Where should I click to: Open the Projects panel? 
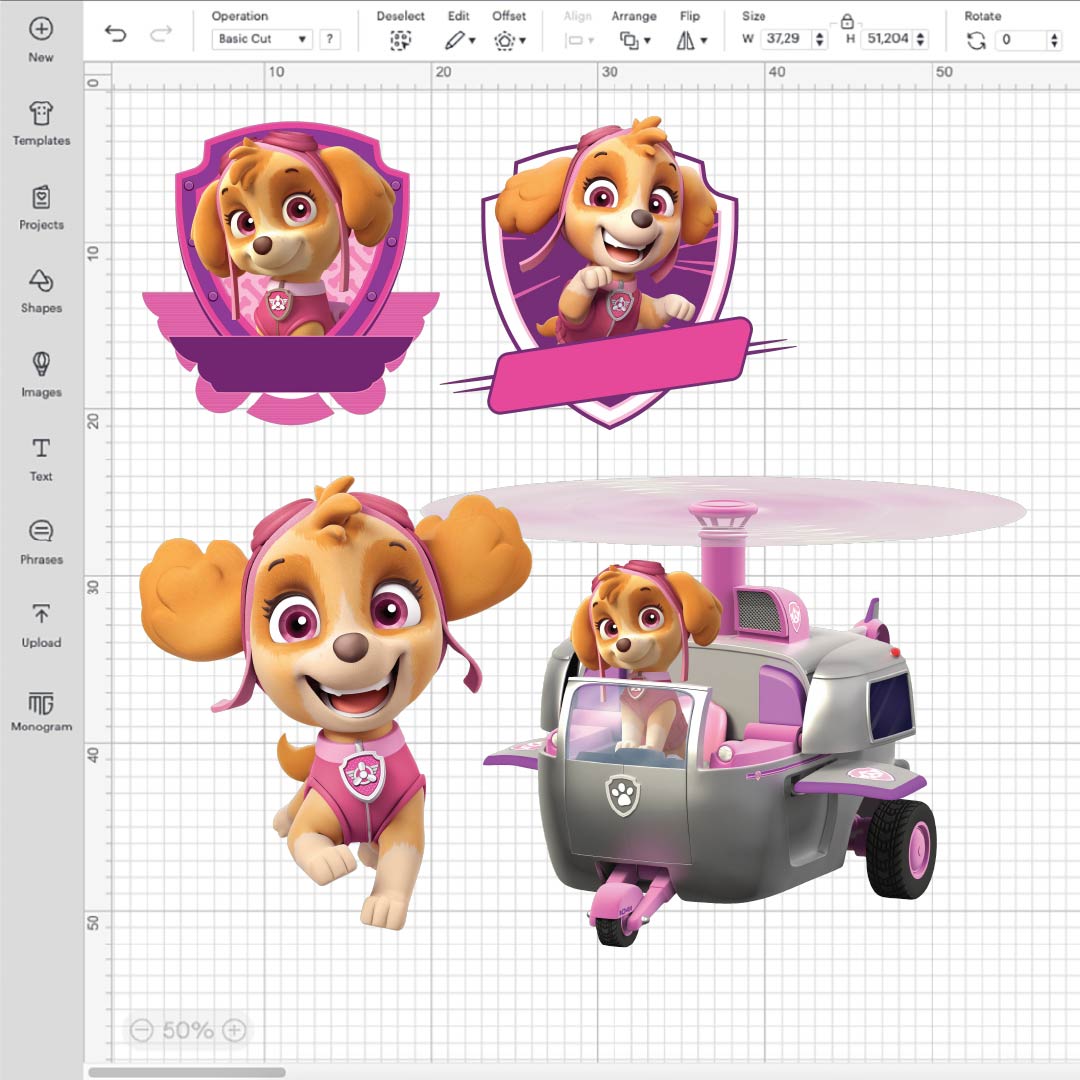click(x=41, y=207)
